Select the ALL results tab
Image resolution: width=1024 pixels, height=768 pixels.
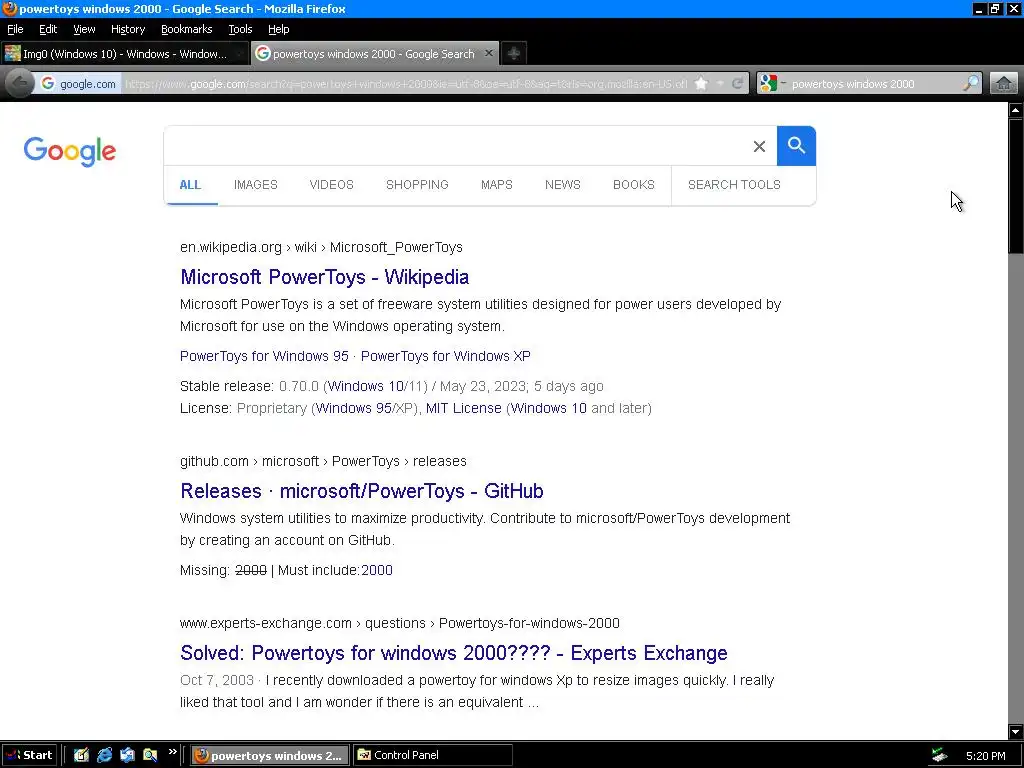click(x=190, y=185)
